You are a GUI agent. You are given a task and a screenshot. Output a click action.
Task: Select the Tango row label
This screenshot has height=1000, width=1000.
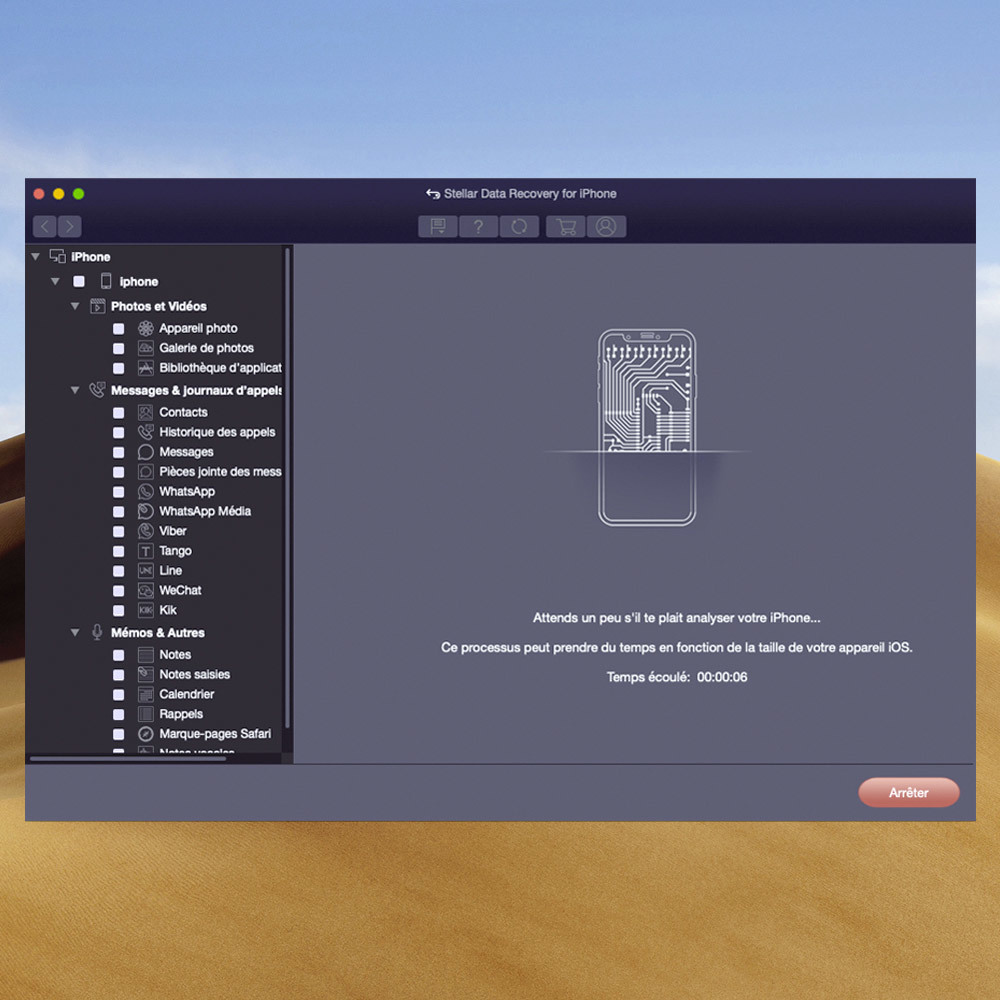click(175, 551)
